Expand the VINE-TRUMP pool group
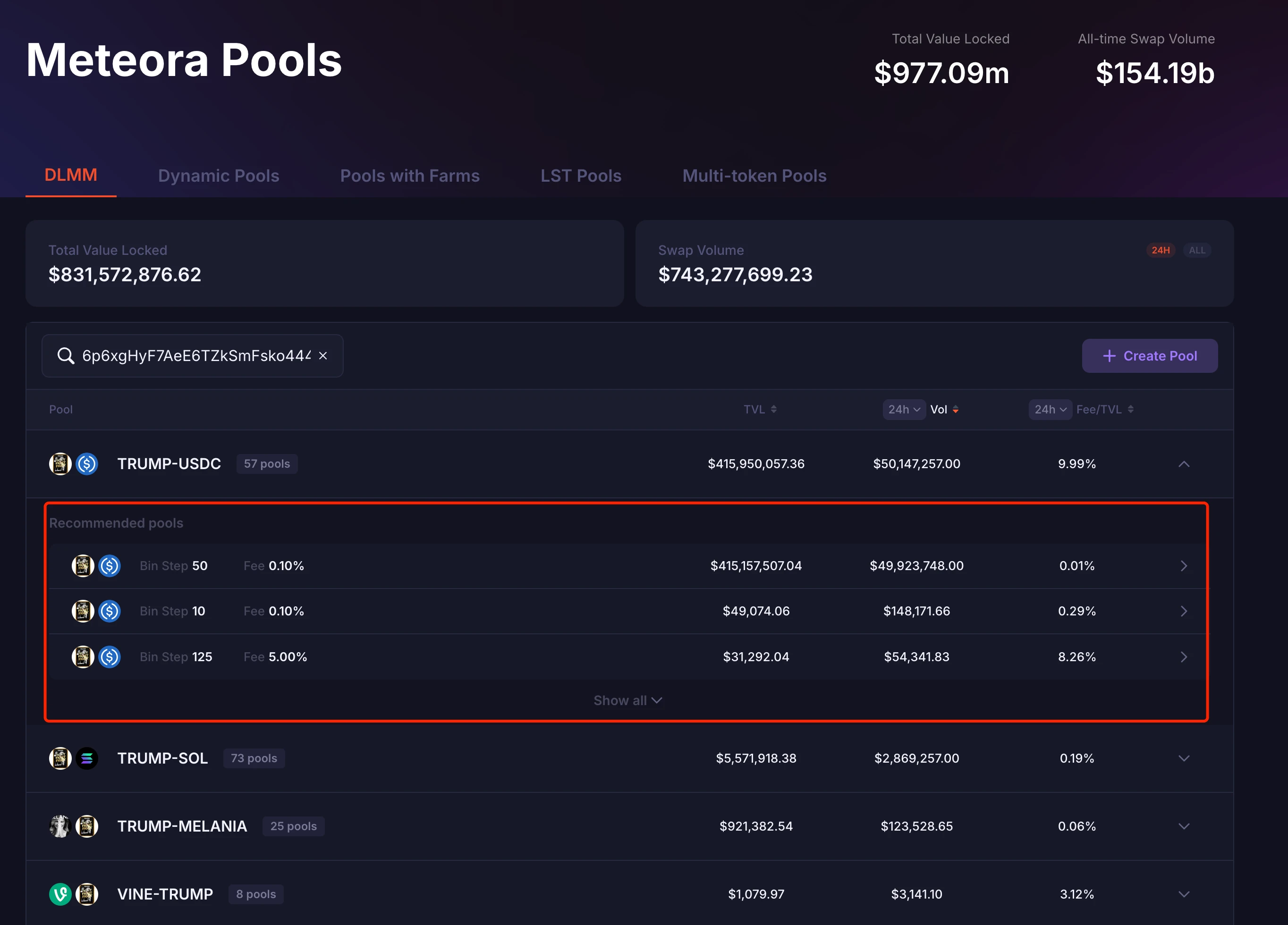1288x925 pixels. (x=1184, y=894)
